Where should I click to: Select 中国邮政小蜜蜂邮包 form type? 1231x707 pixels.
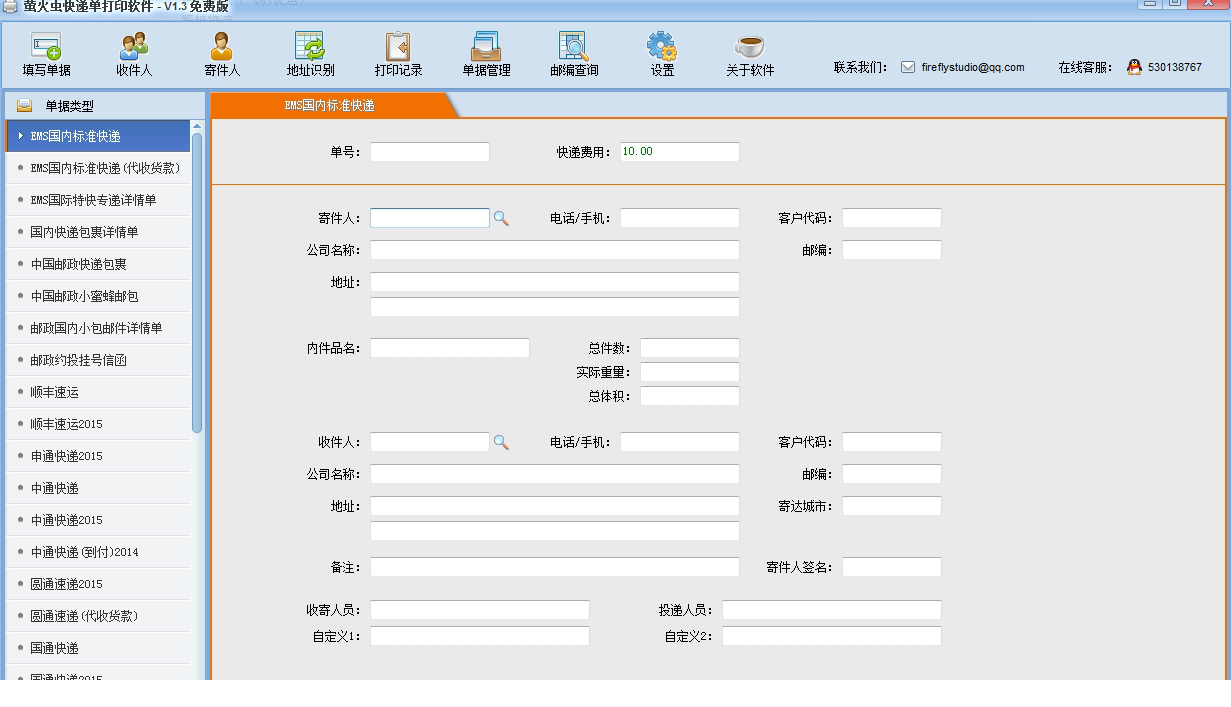click(x=98, y=296)
